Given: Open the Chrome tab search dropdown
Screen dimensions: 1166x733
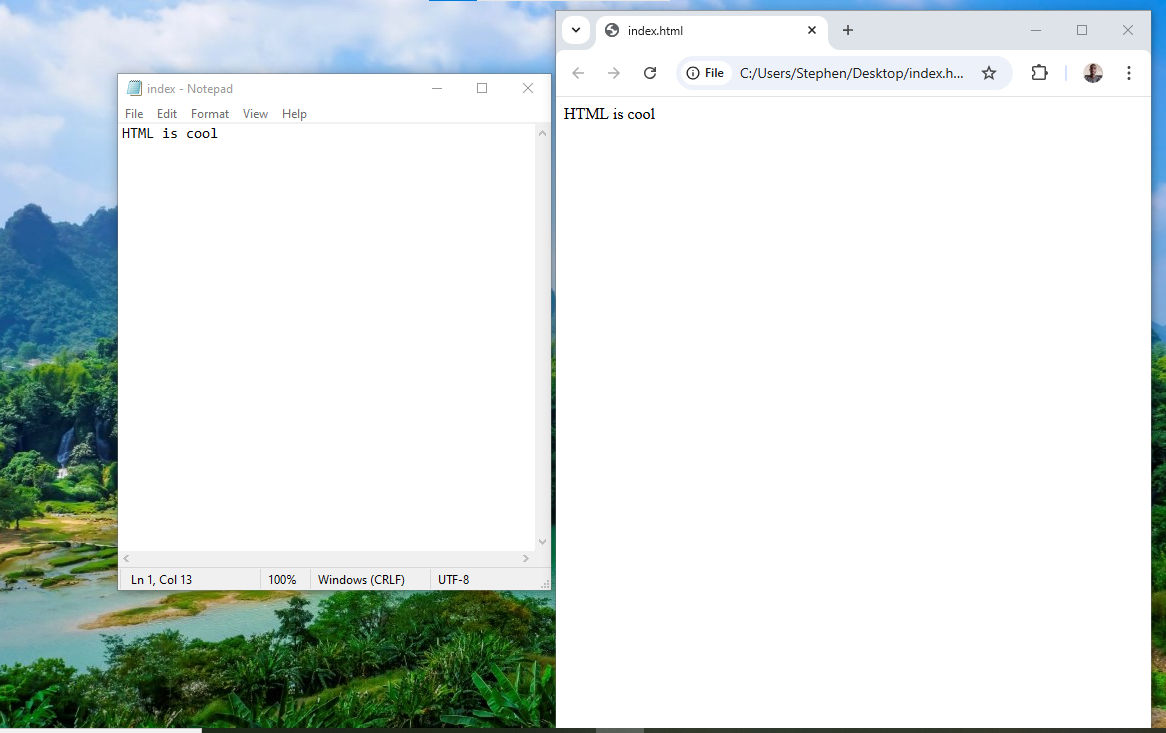Looking at the screenshot, I should tap(576, 30).
